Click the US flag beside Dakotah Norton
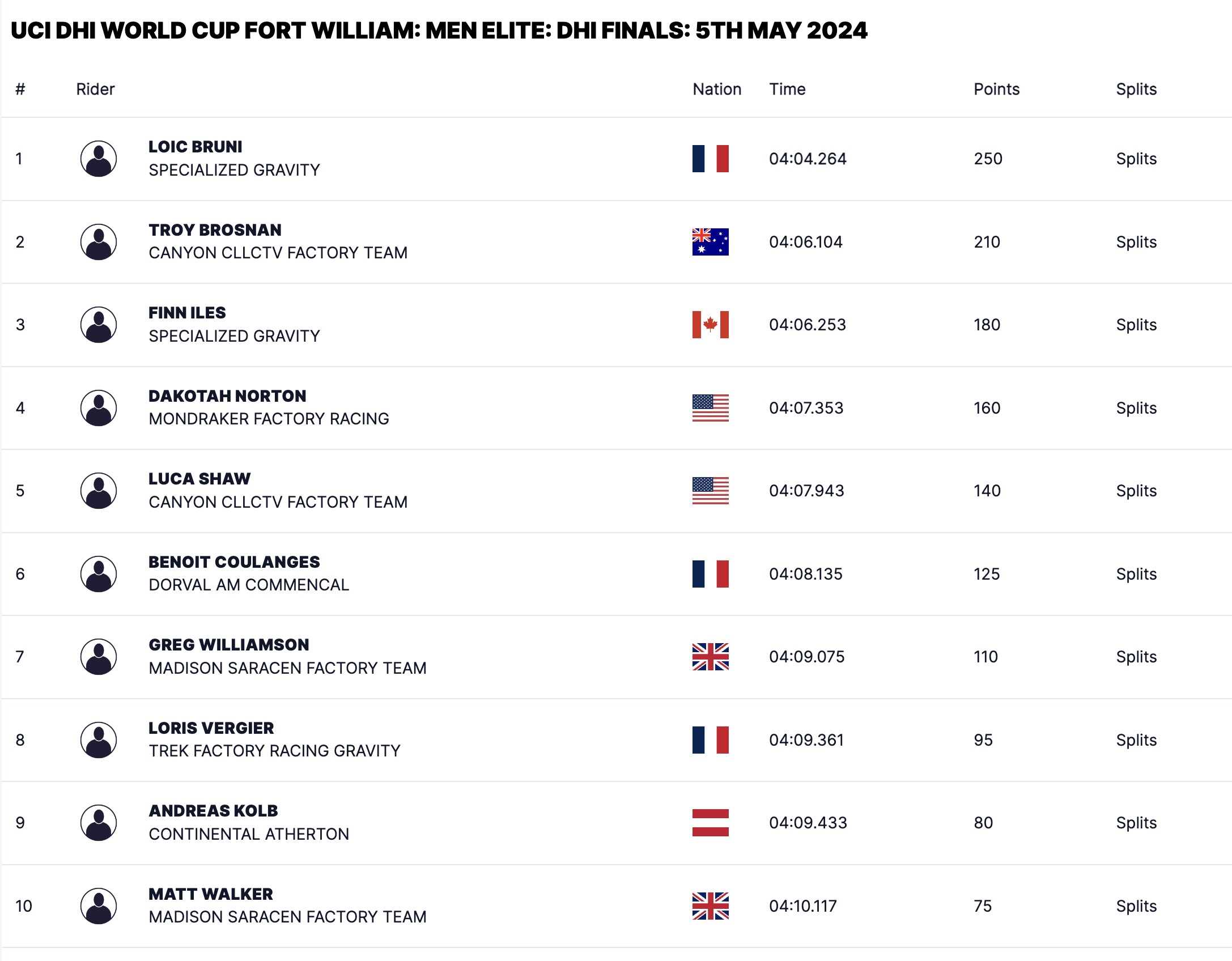The height and width of the screenshot is (961, 1232). (x=710, y=408)
